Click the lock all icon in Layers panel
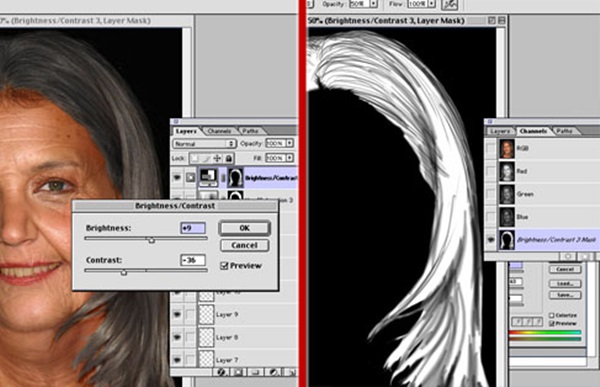Image resolution: width=600 pixels, height=387 pixels. [228, 158]
